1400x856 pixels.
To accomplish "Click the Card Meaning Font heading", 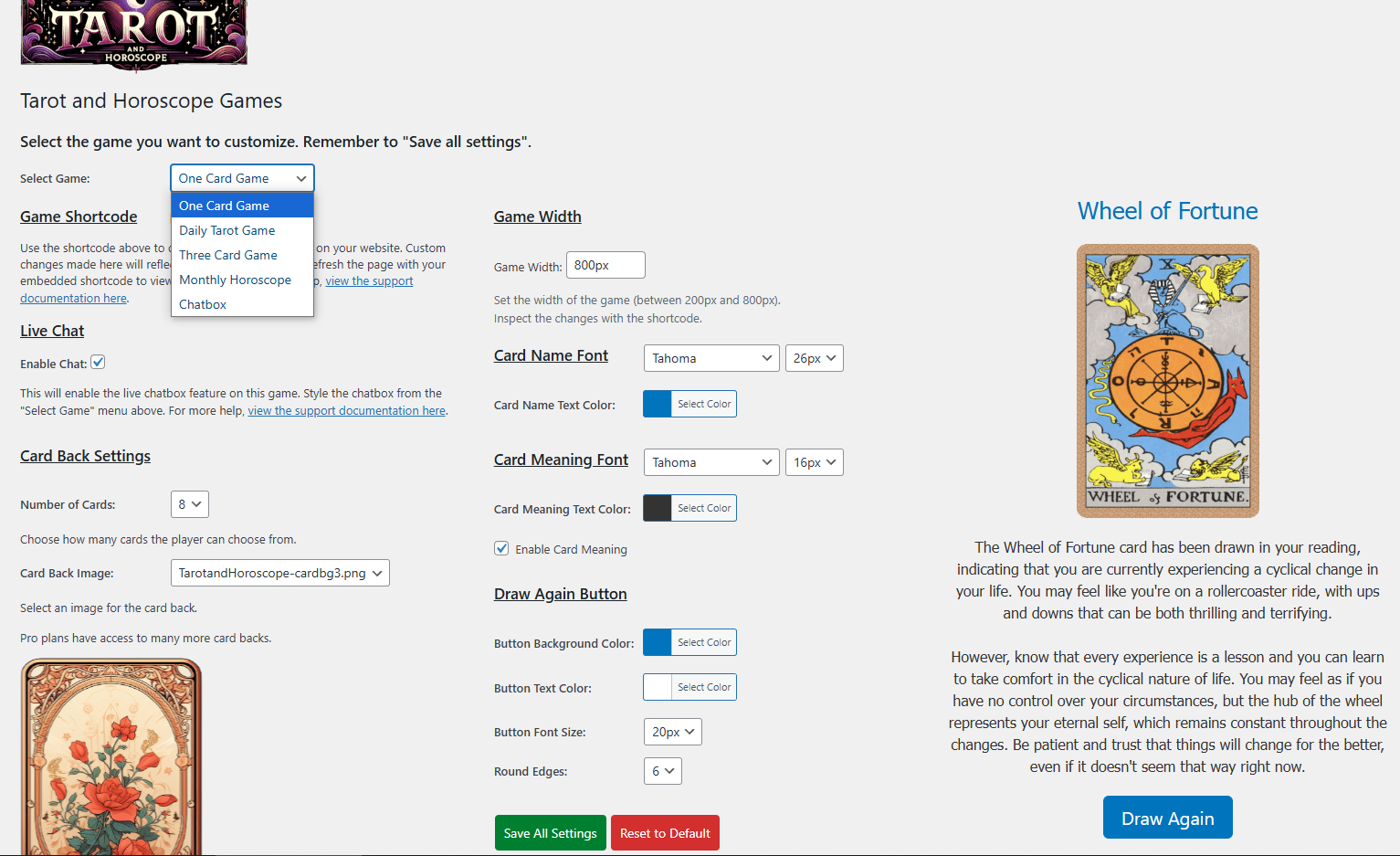I will pos(561,460).
